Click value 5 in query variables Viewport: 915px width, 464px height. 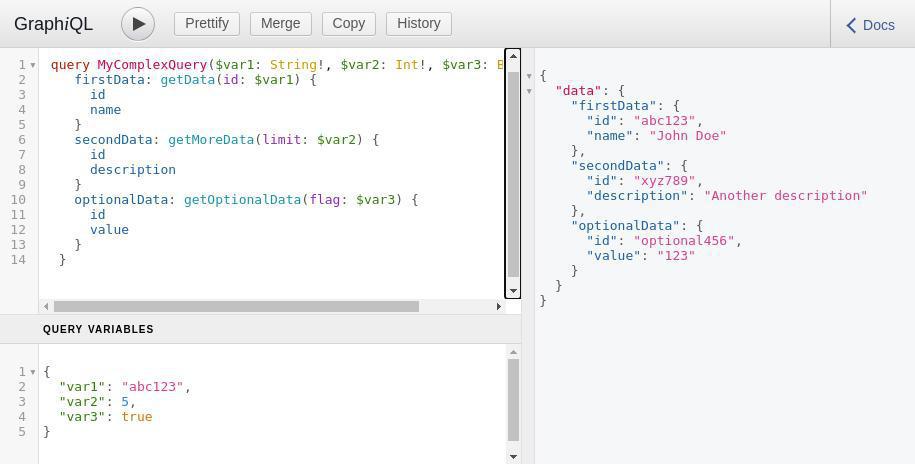(x=125, y=402)
